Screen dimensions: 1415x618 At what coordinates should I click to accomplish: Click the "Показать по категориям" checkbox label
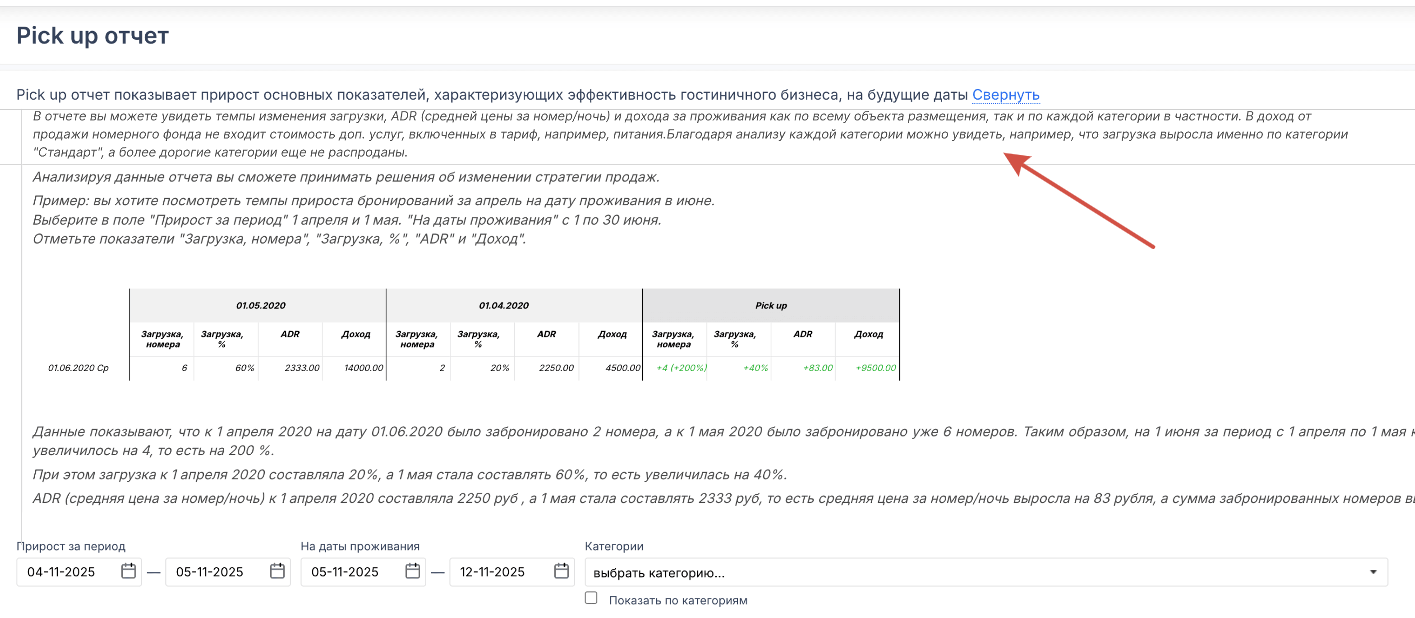click(x=677, y=600)
